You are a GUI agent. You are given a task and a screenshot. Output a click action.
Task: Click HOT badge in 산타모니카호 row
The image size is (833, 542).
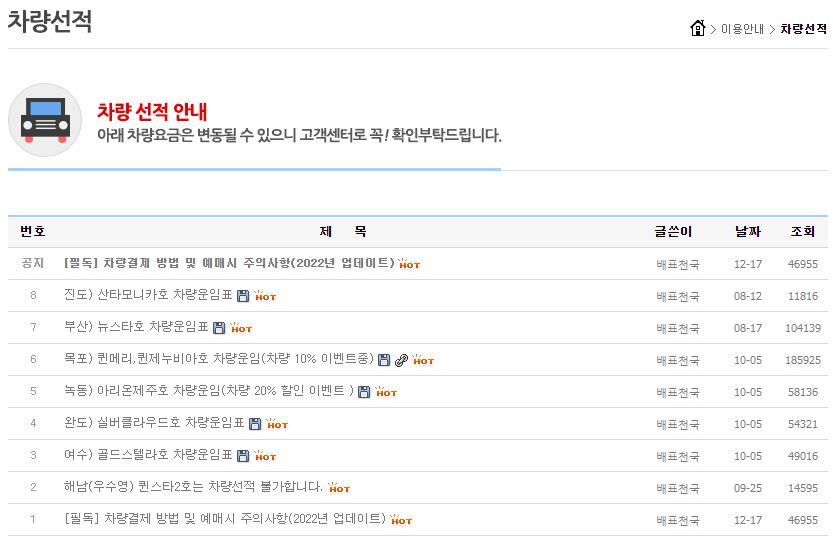[x=265, y=295]
